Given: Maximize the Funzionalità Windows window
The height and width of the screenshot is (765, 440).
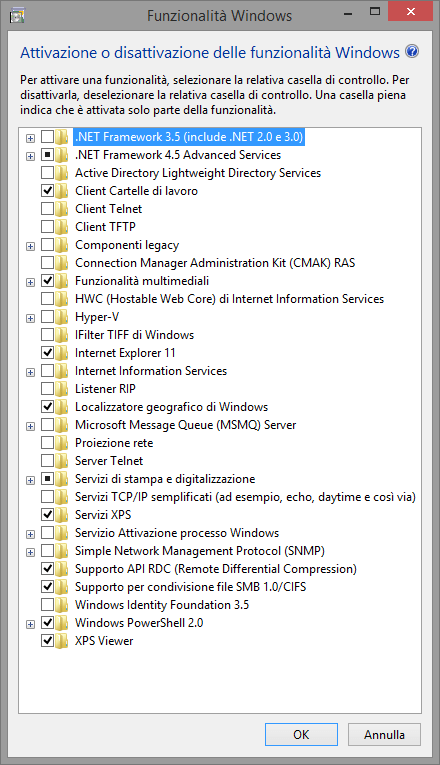Looking at the screenshot, I should [x=375, y=12].
